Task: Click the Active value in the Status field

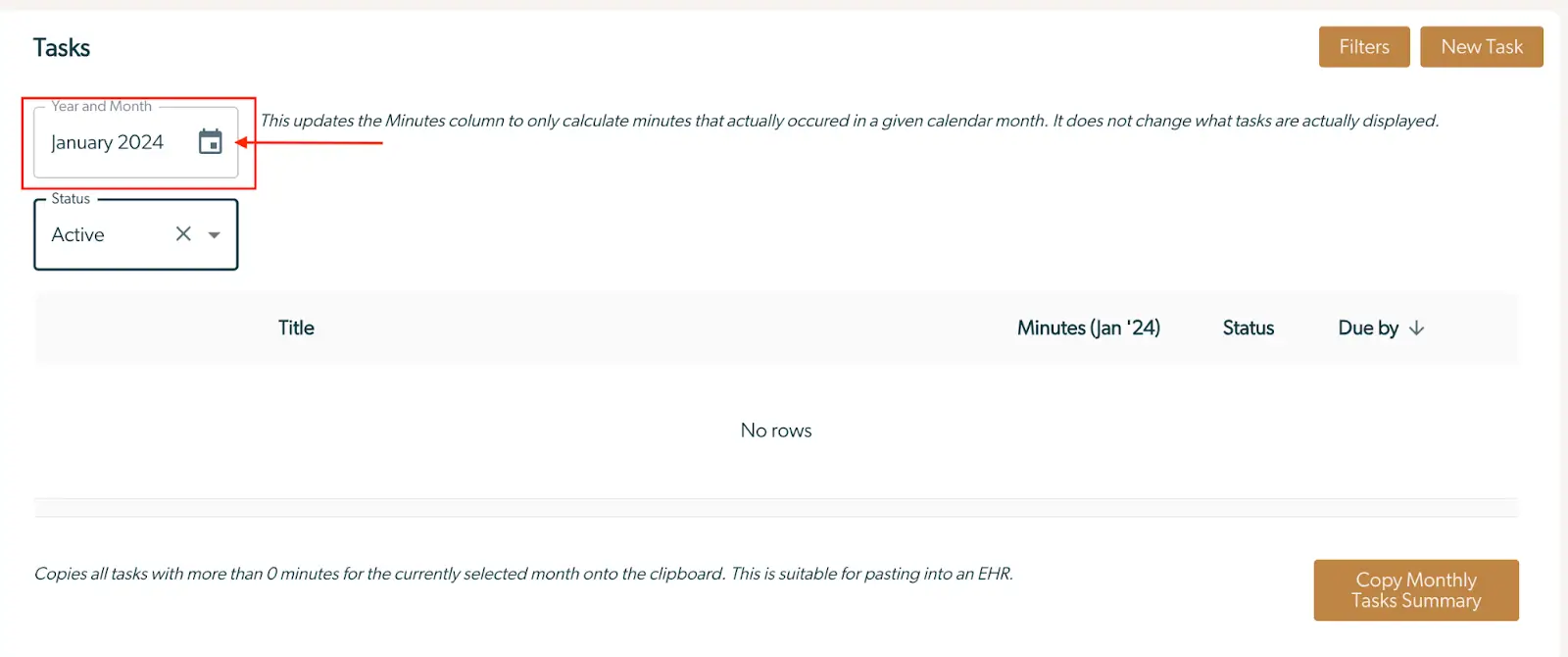Action: (76, 234)
